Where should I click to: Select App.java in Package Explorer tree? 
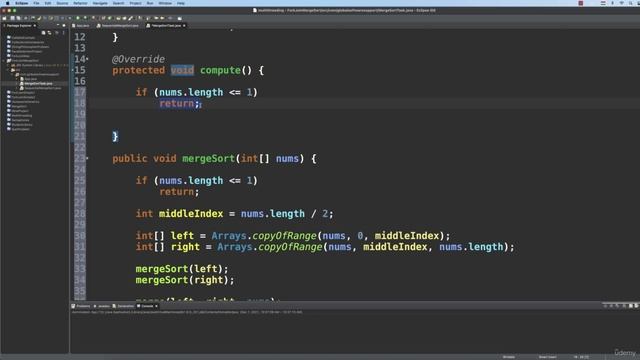pyautogui.click(x=31, y=79)
